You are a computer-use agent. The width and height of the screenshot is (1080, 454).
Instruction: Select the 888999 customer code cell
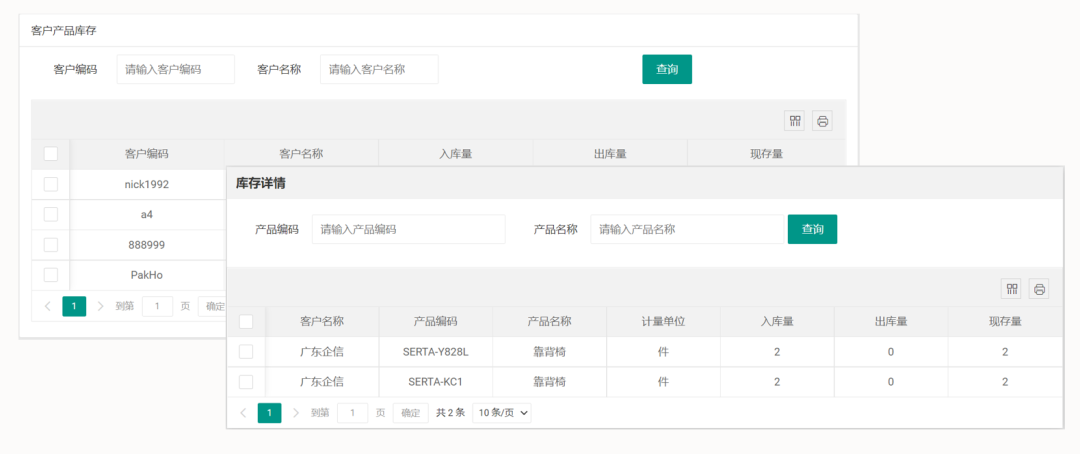pos(147,245)
